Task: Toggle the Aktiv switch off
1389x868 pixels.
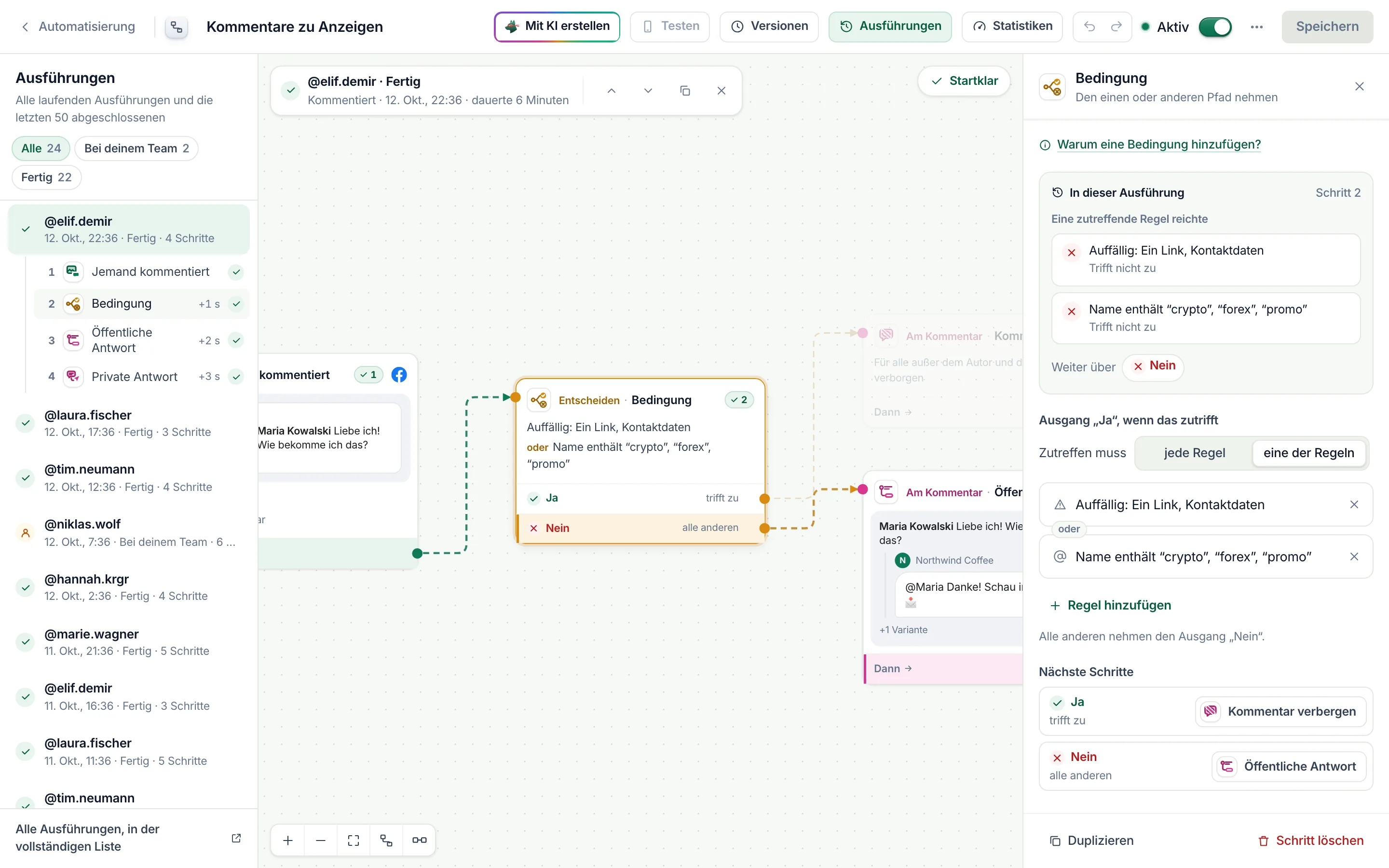Action: [1215, 27]
